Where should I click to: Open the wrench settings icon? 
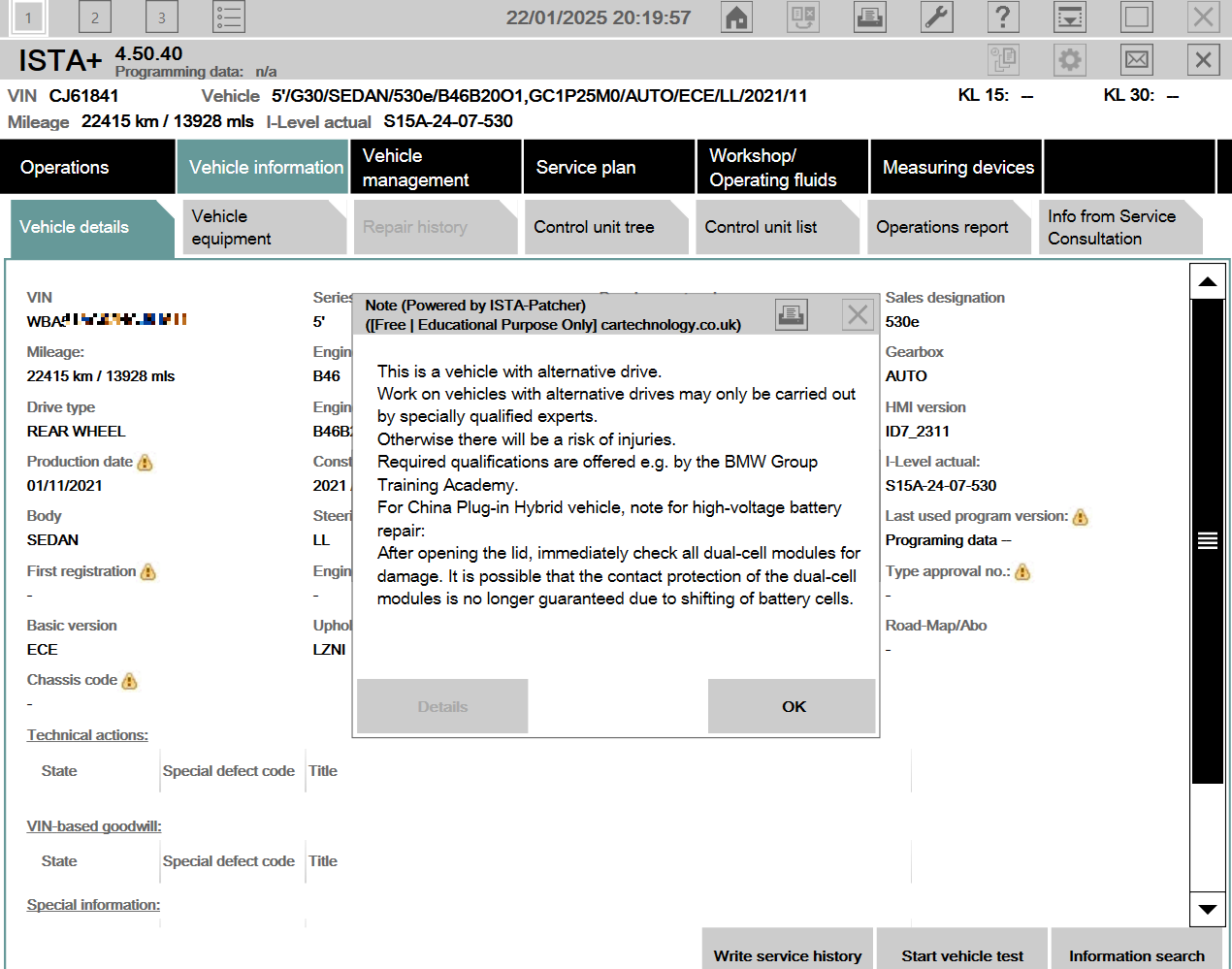[x=937, y=16]
